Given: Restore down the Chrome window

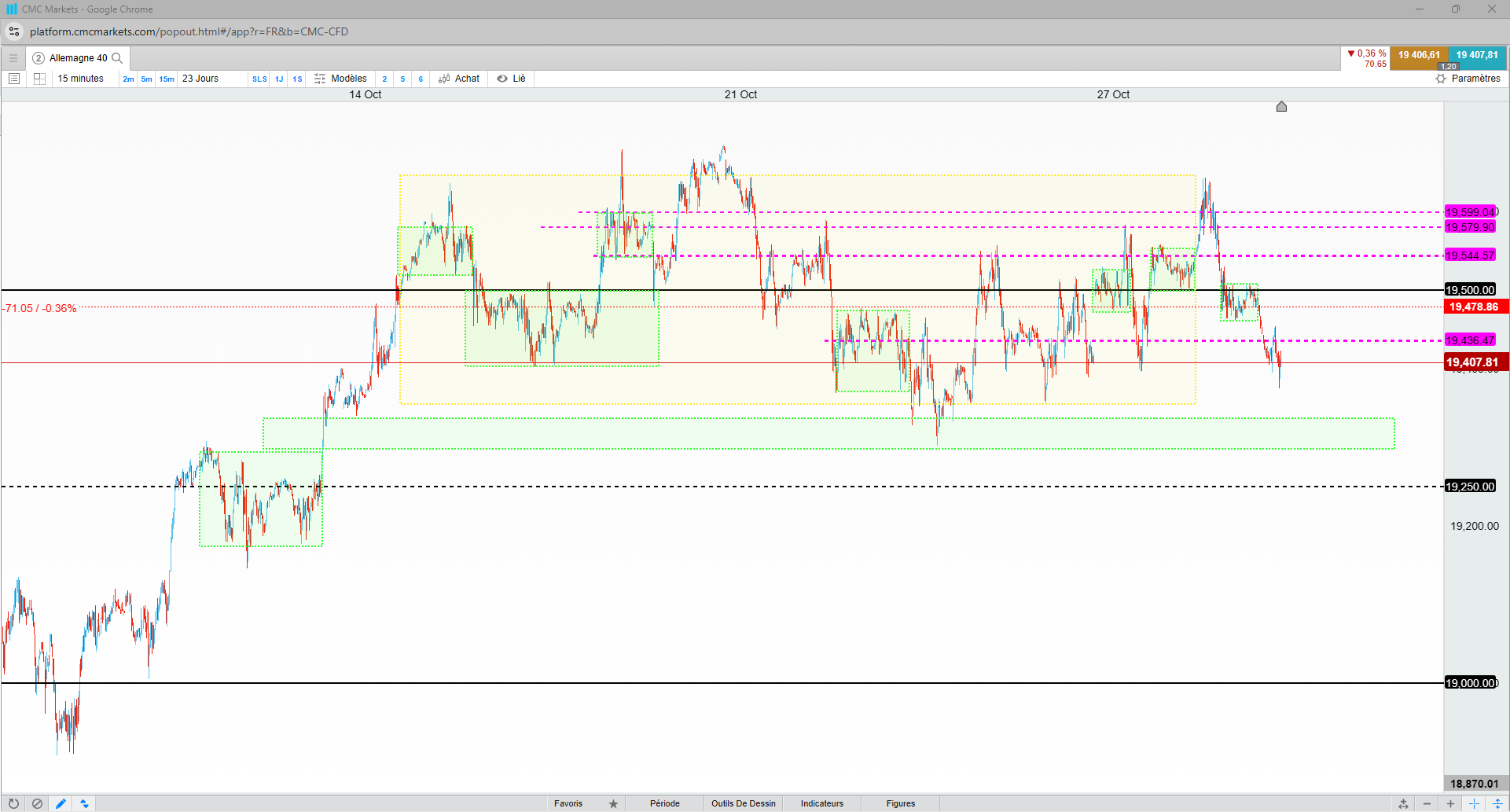Looking at the screenshot, I should point(1456,9).
